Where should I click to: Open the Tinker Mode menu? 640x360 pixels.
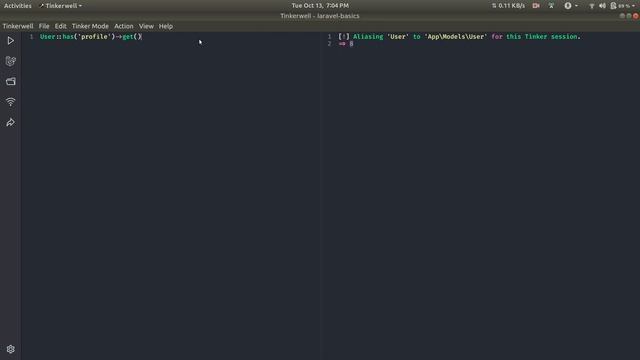coord(90,26)
